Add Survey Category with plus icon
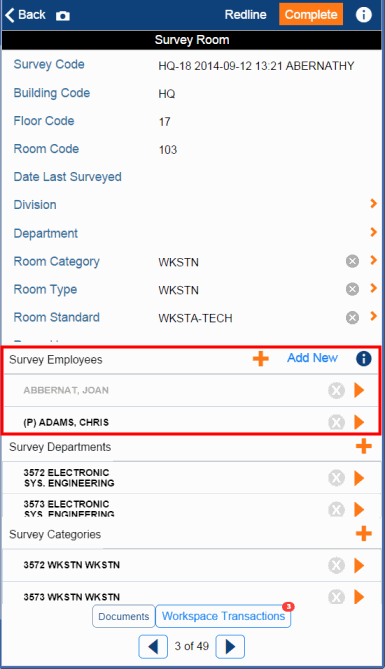This screenshot has height=669, width=385. (x=364, y=533)
